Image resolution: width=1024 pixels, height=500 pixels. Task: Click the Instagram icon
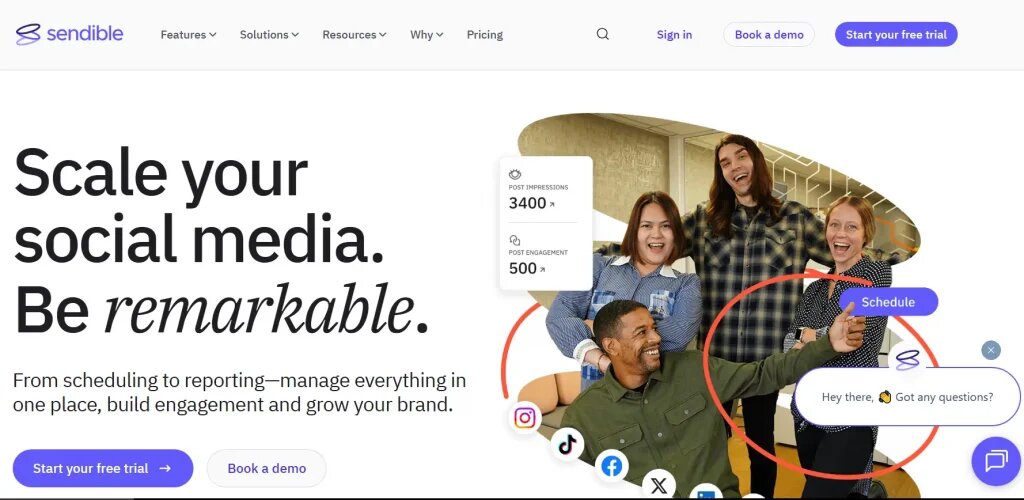[524, 418]
